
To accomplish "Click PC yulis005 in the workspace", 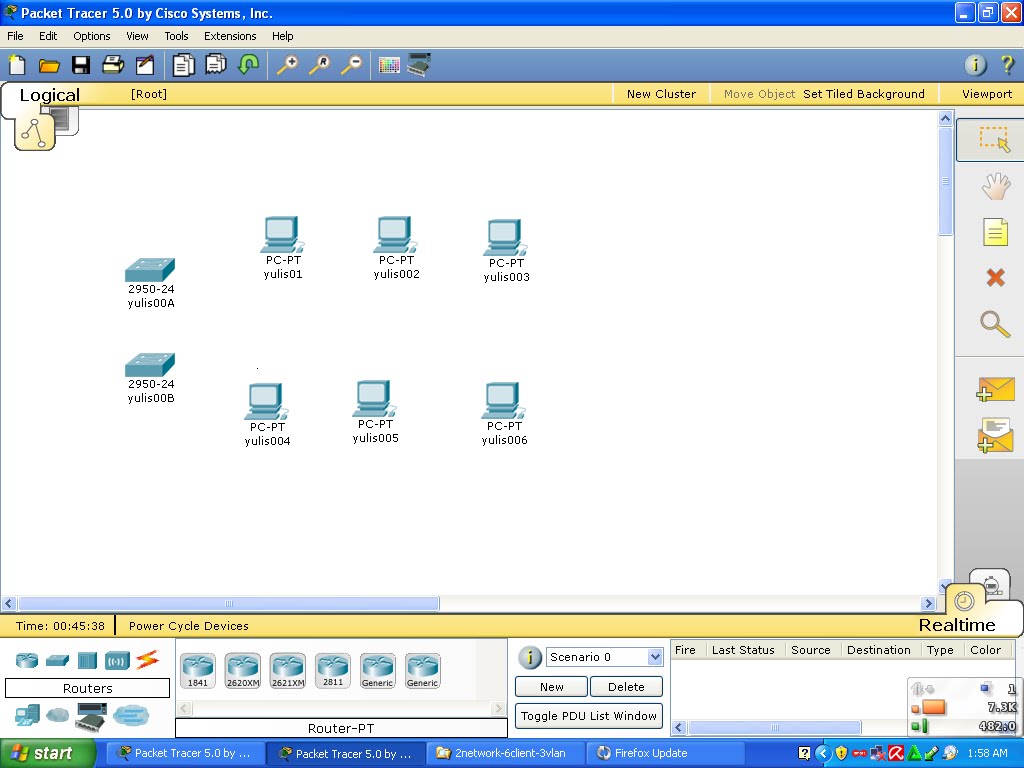I will tap(375, 399).
